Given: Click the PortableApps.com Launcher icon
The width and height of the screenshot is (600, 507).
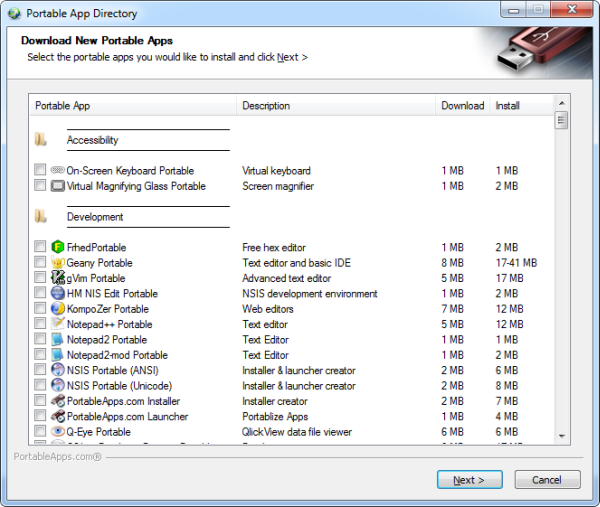Looking at the screenshot, I should [x=57, y=416].
